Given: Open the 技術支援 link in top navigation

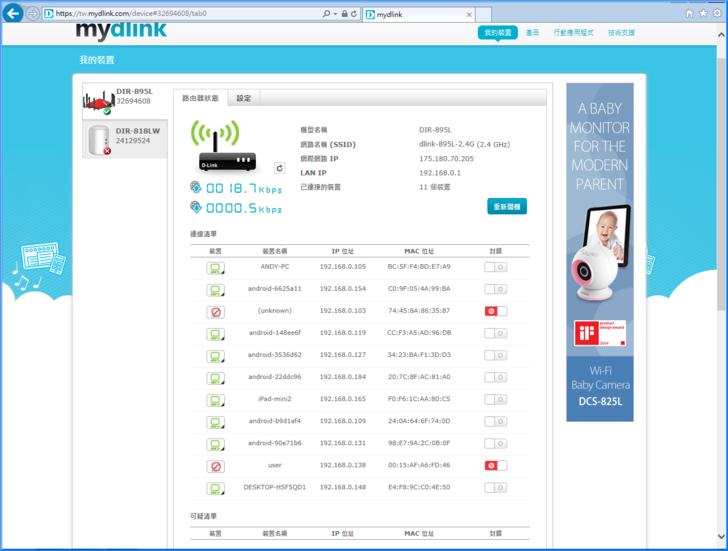Looking at the screenshot, I should (621, 33).
